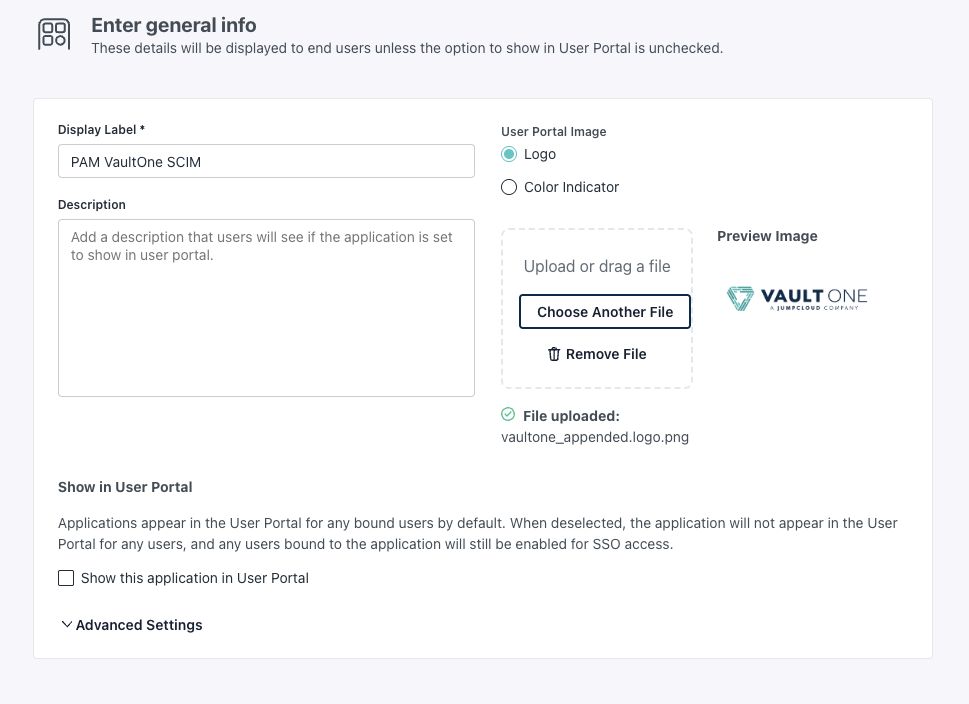Click inside the Description text area
This screenshot has height=704, width=969.
(266, 308)
